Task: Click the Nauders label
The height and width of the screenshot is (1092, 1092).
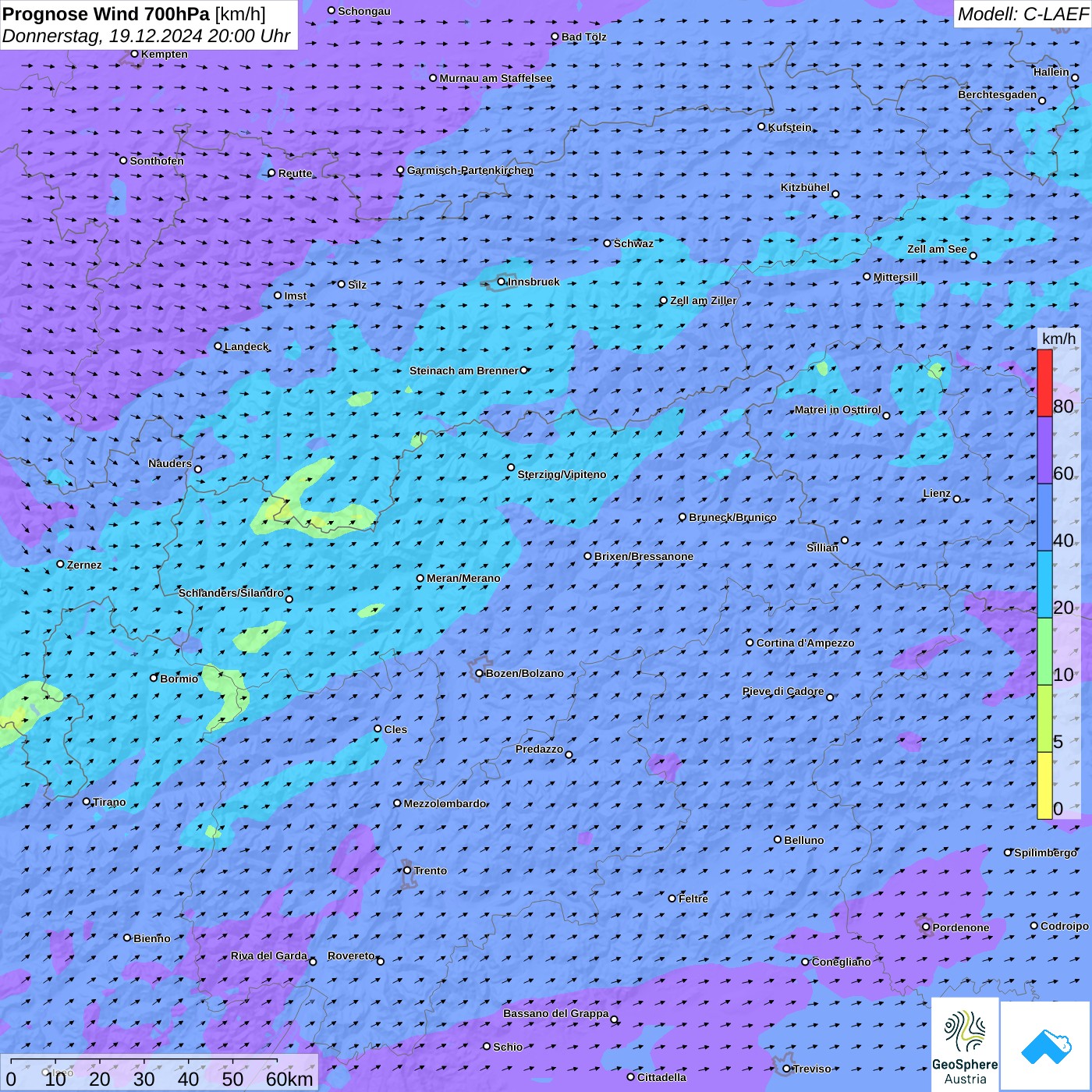Action: 169,463
